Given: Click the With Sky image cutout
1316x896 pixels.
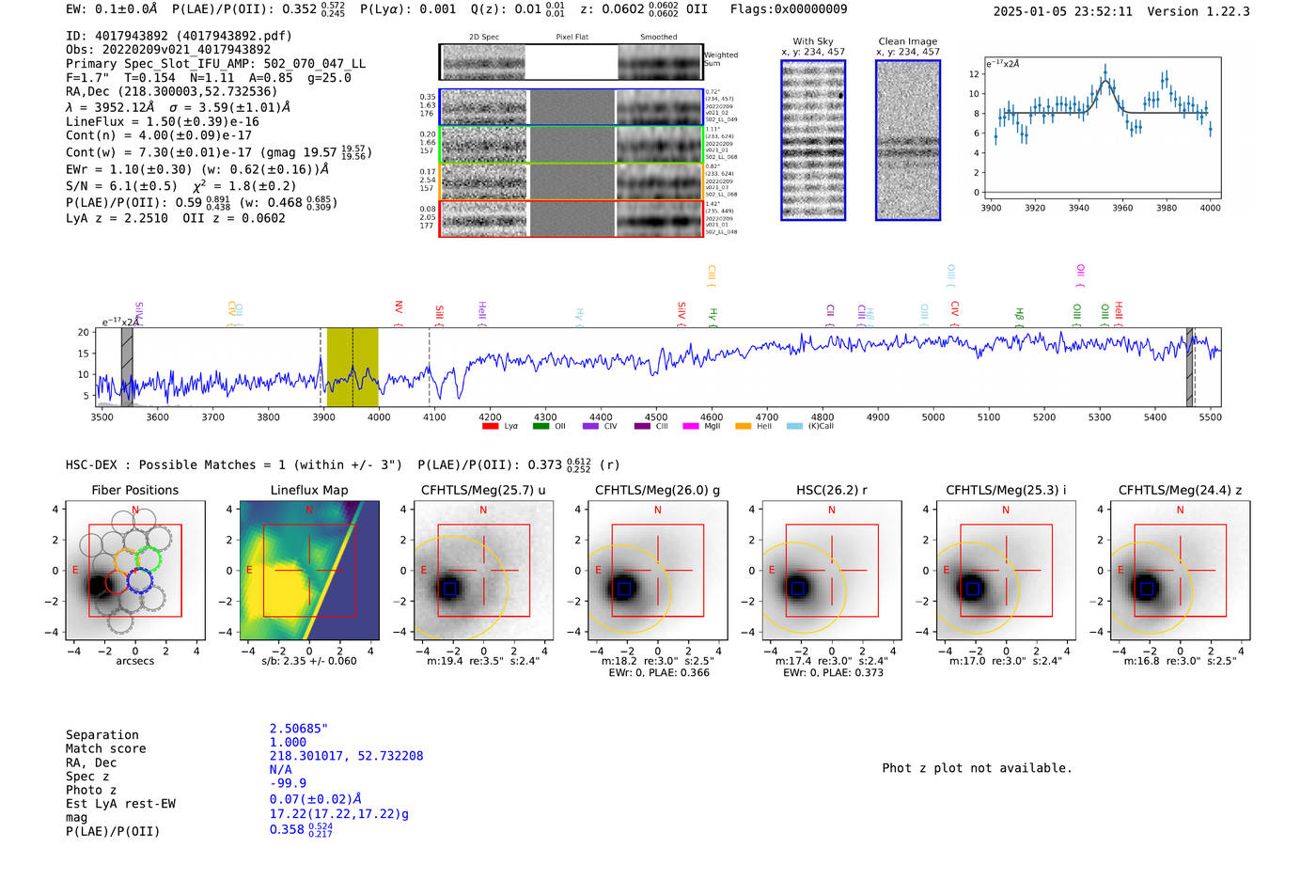Looking at the screenshot, I should (813, 140).
